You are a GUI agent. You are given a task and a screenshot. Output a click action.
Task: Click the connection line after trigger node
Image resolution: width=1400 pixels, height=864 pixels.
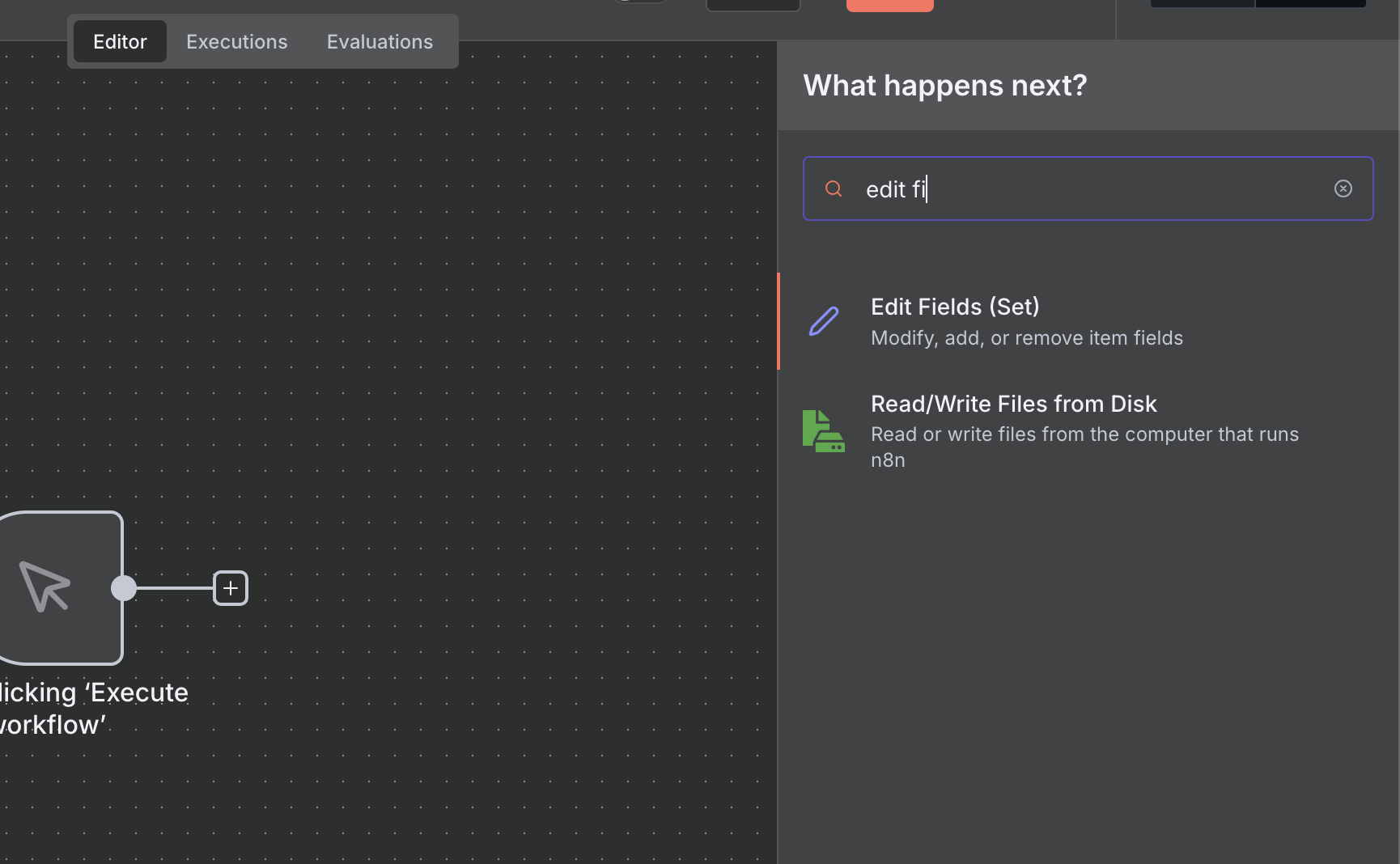pyautogui.click(x=174, y=588)
